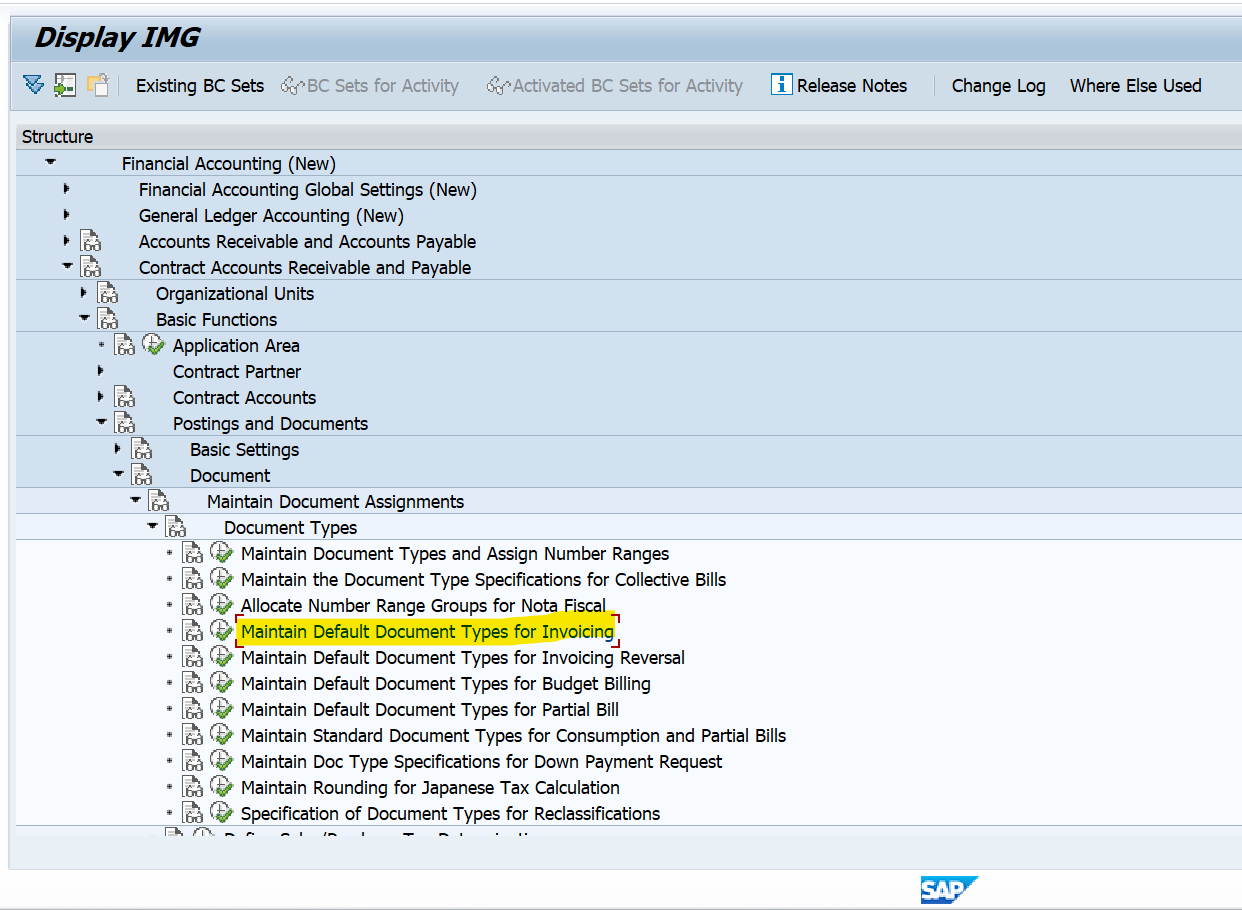
Task: Select Maintain Default Document Types for Invoicing text
Action: pyautogui.click(x=428, y=632)
